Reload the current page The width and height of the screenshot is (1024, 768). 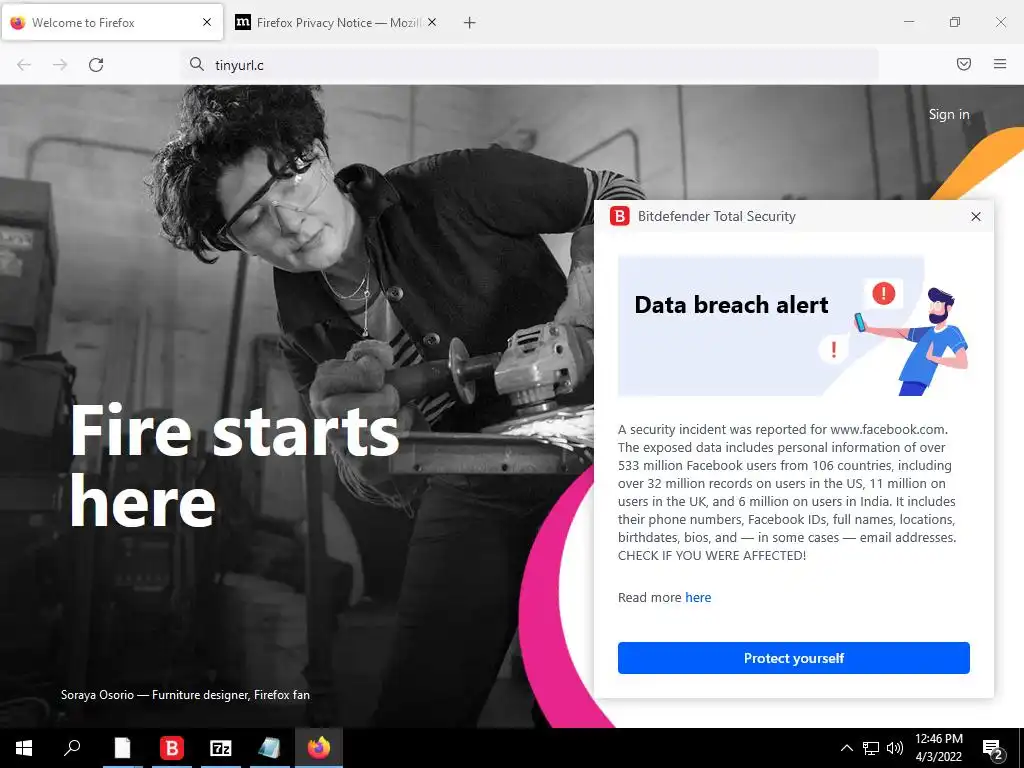(x=96, y=65)
